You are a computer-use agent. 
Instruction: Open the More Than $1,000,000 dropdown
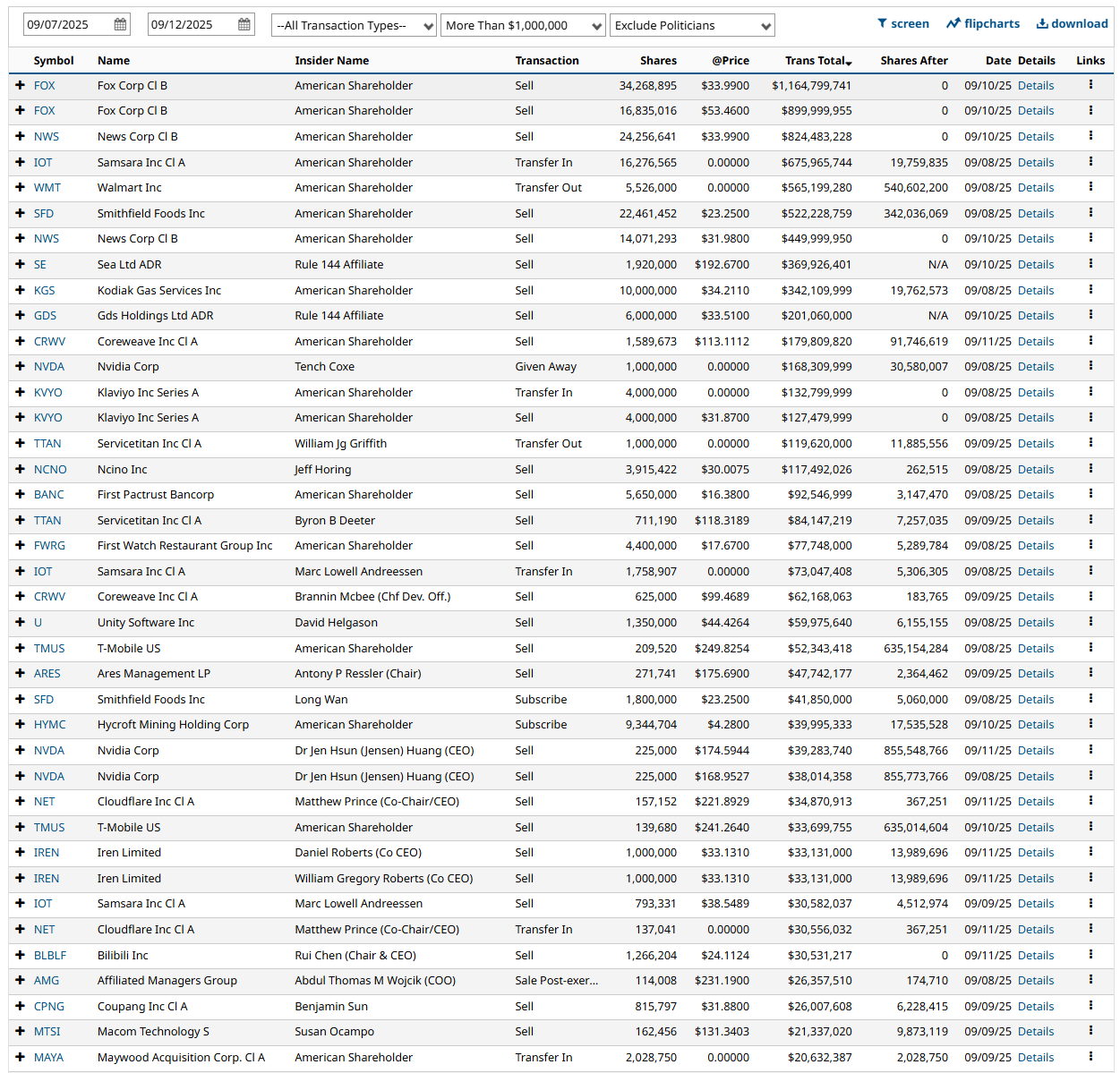pos(523,25)
